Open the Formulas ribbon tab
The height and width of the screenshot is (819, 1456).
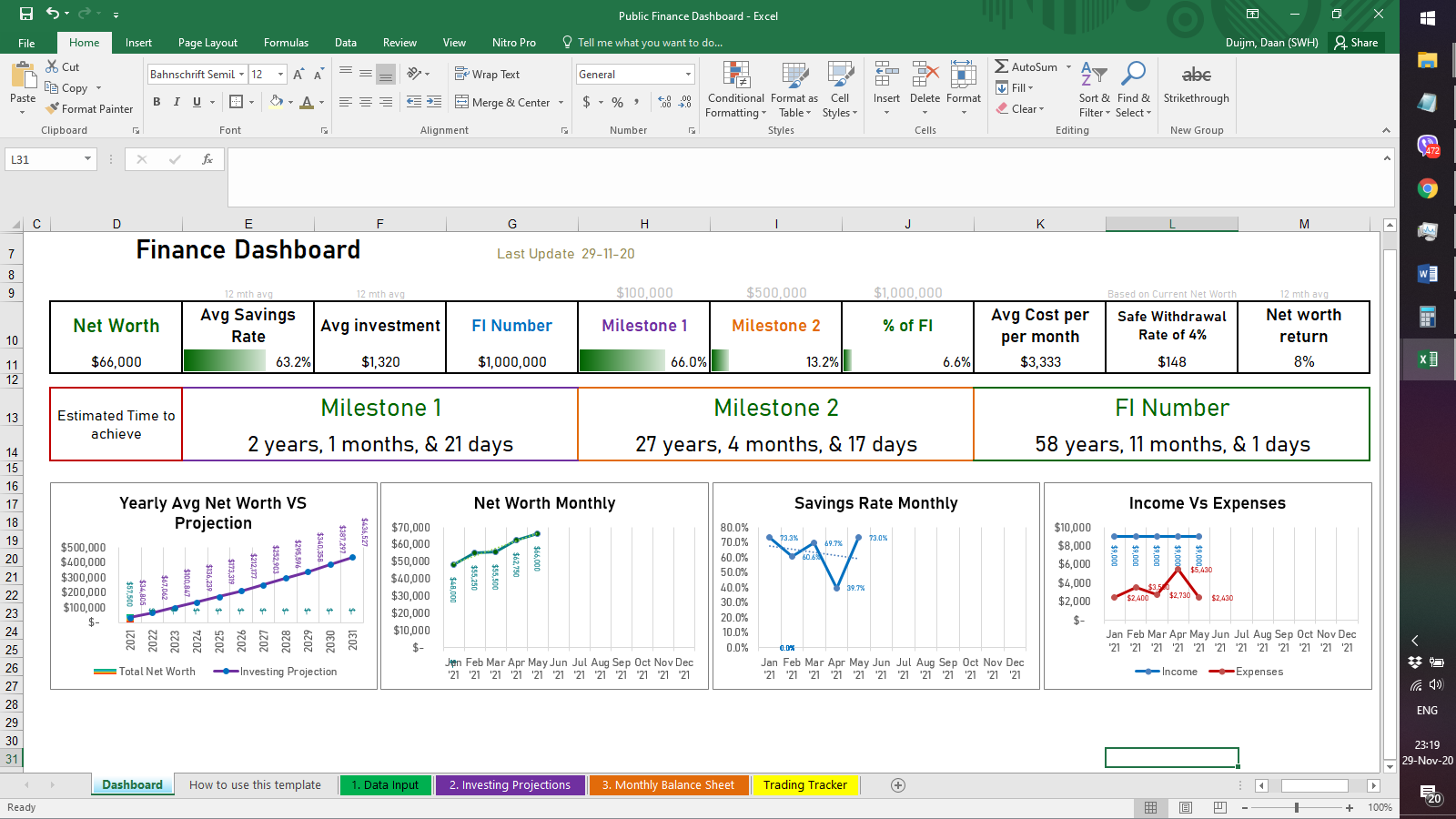[286, 43]
